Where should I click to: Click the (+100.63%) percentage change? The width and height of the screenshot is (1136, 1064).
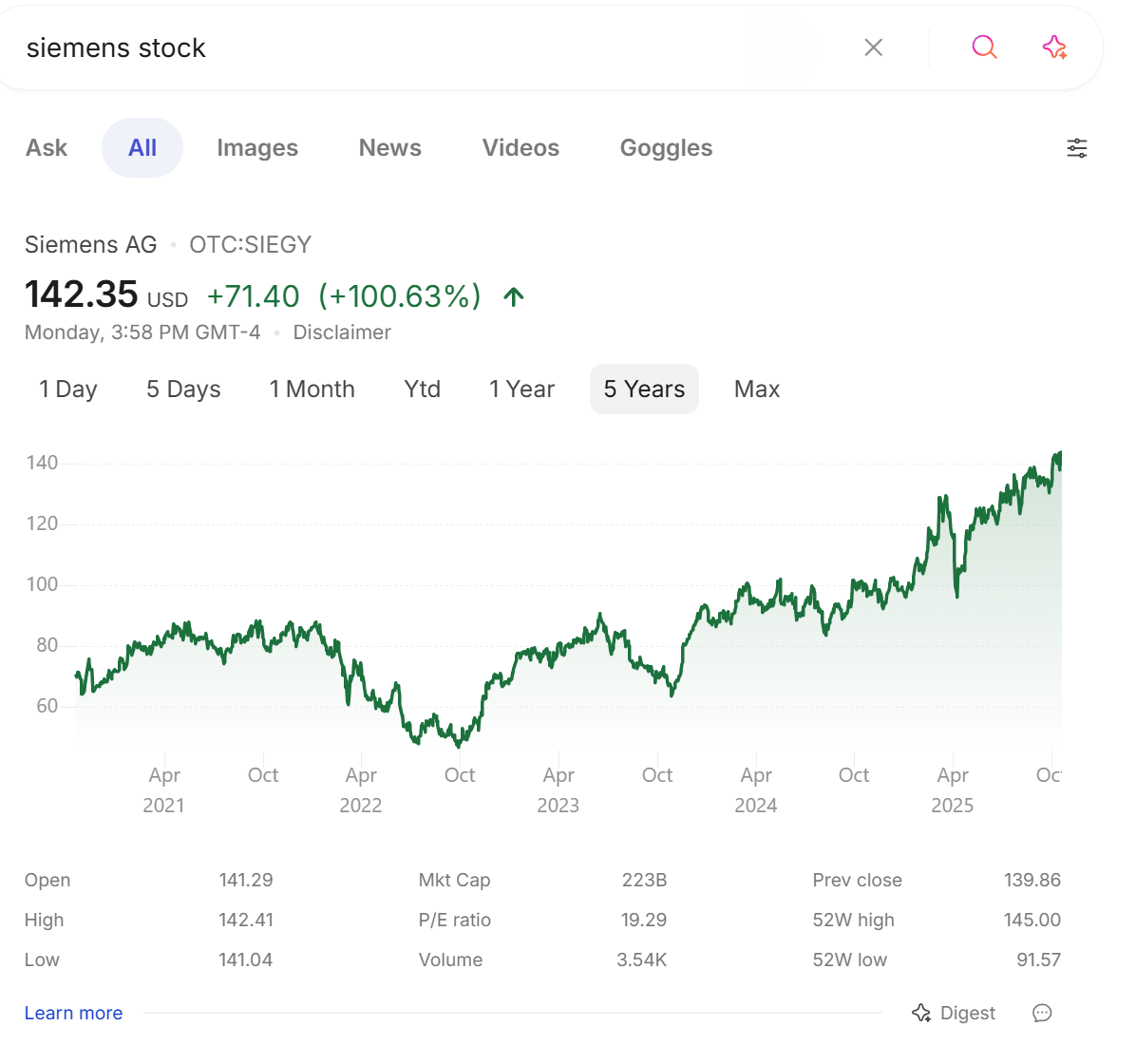[399, 296]
